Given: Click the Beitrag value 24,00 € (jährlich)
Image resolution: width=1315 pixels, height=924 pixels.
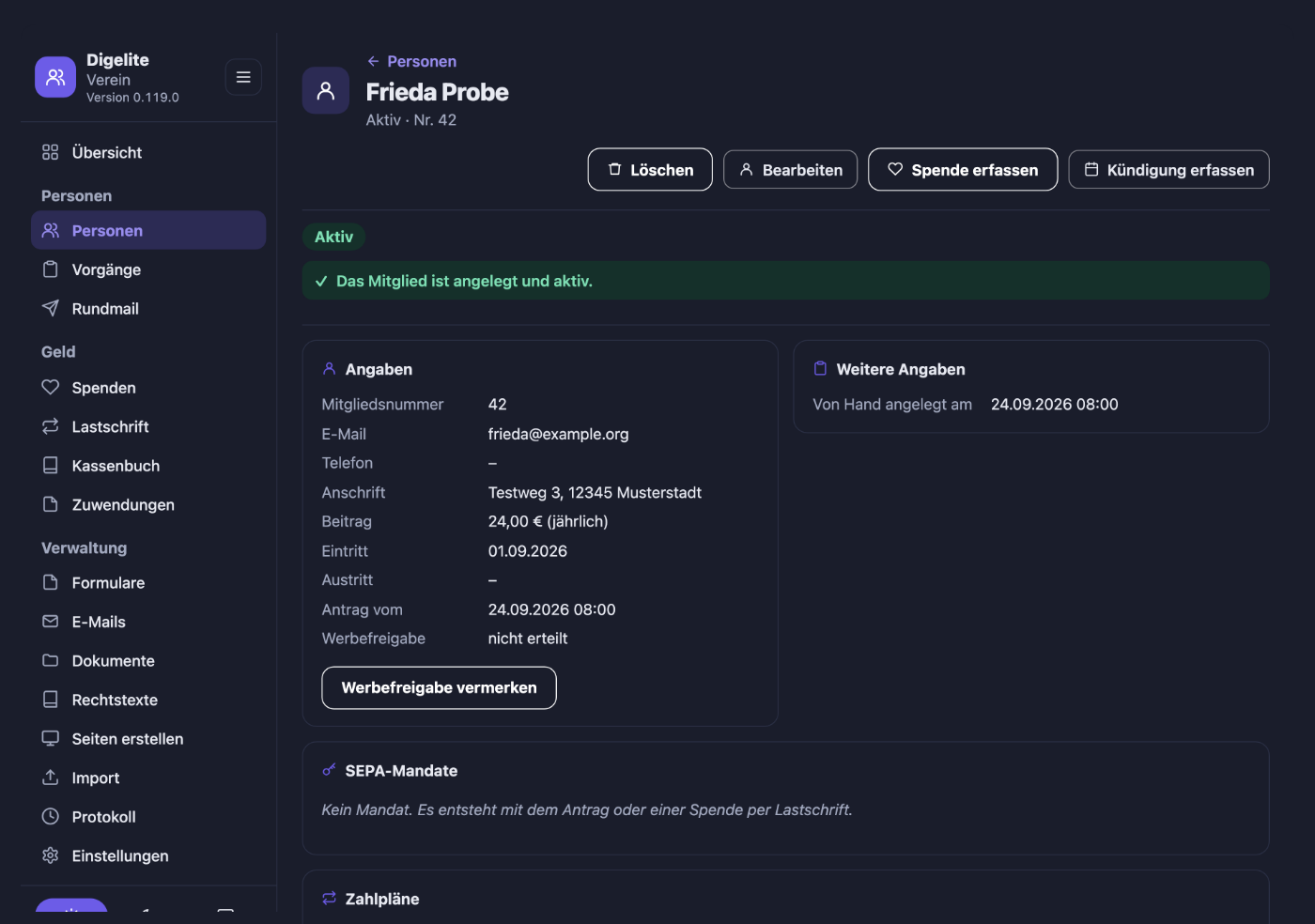Looking at the screenshot, I should [548, 521].
